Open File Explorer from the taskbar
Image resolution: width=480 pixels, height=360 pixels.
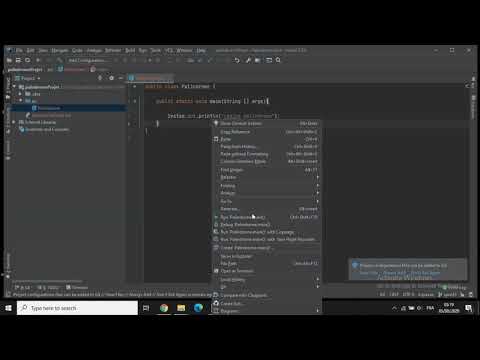click(181, 308)
